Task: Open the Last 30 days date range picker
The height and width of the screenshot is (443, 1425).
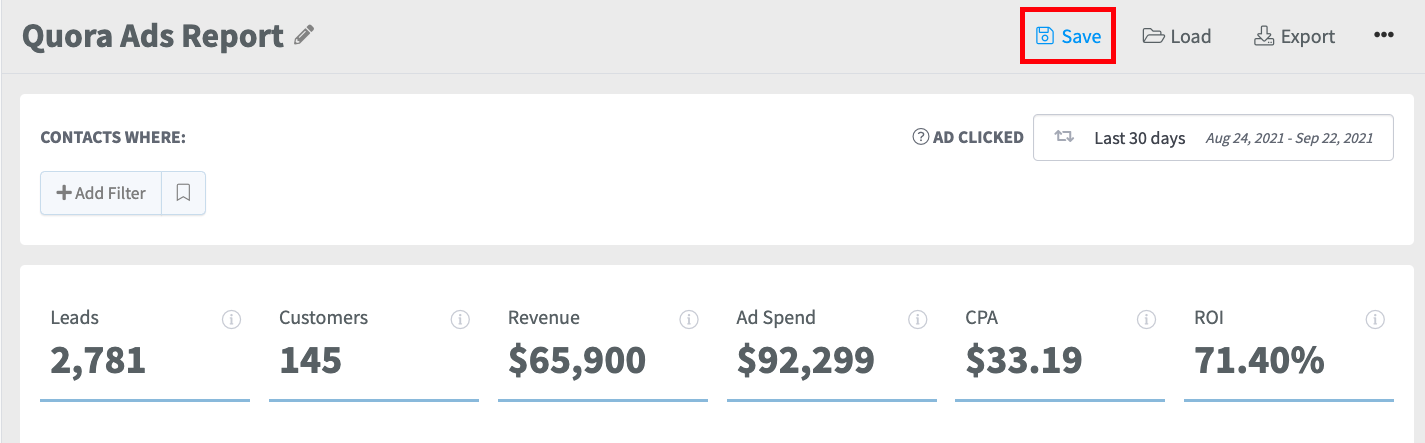Action: pyautogui.click(x=1213, y=138)
